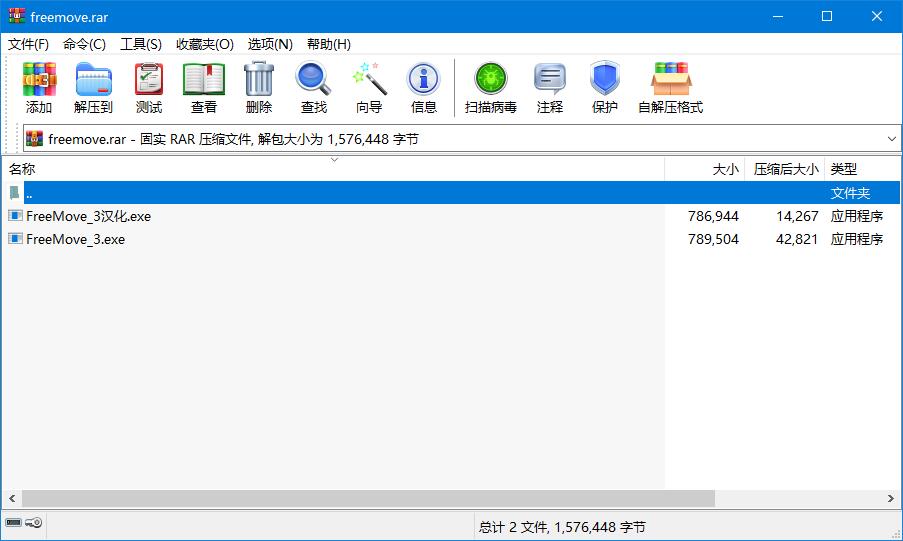Click the key password icon in status bar

click(x=34, y=523)
